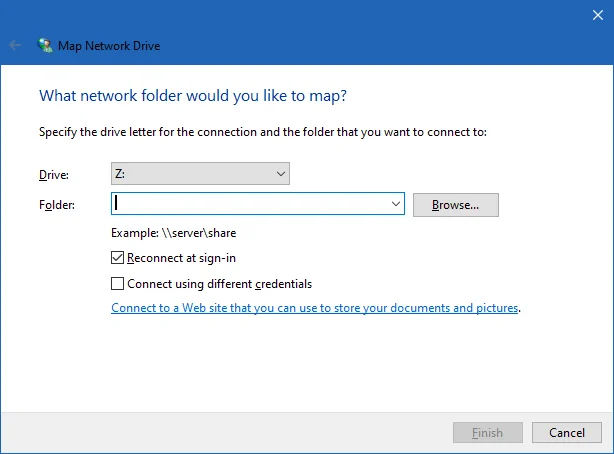The image size is (614, 454).
Task: Open the Connect to a Web site link
Action: (x=315, y=309)
